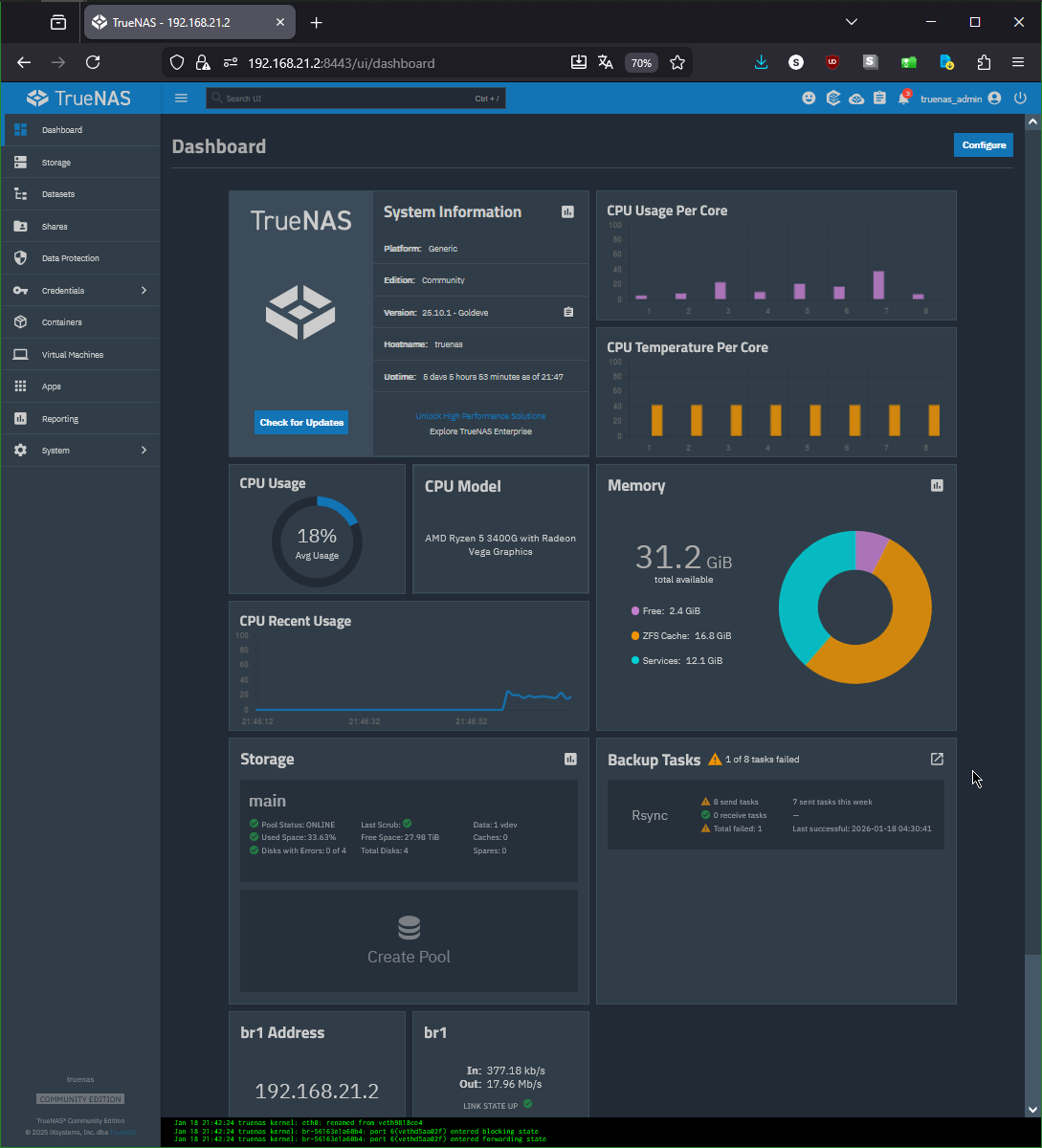
Task: Click the main pool name
Action: 267,801
